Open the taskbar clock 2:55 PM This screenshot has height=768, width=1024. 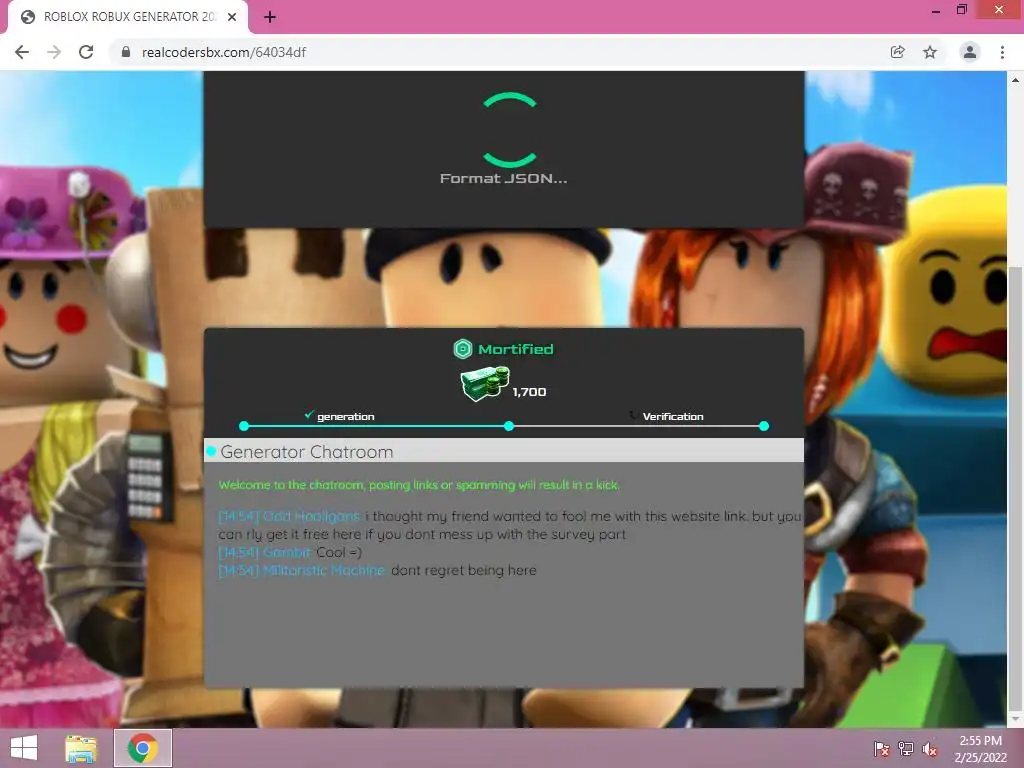point(980,749)
